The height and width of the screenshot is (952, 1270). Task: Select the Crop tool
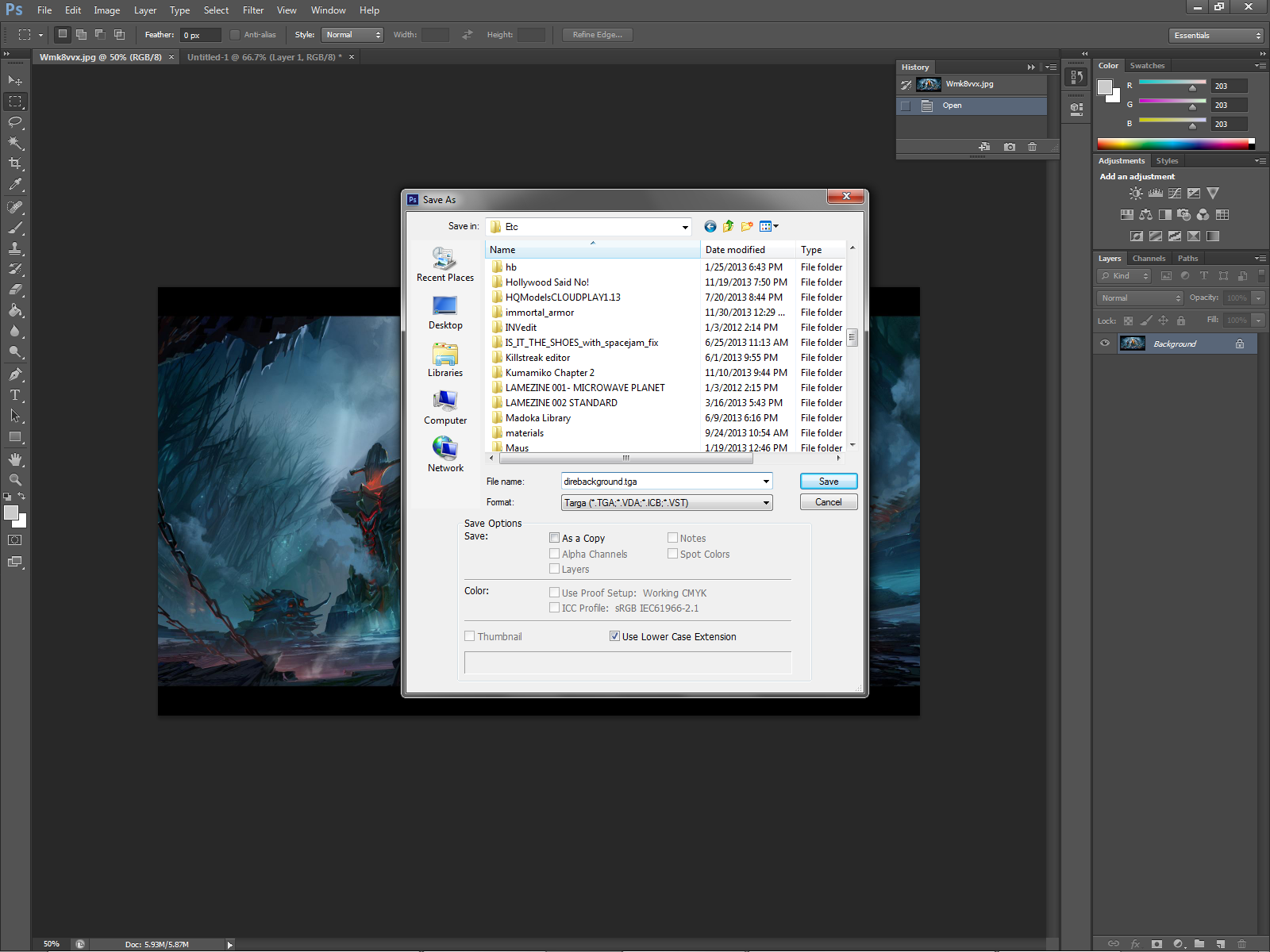(x=15, y=163)
